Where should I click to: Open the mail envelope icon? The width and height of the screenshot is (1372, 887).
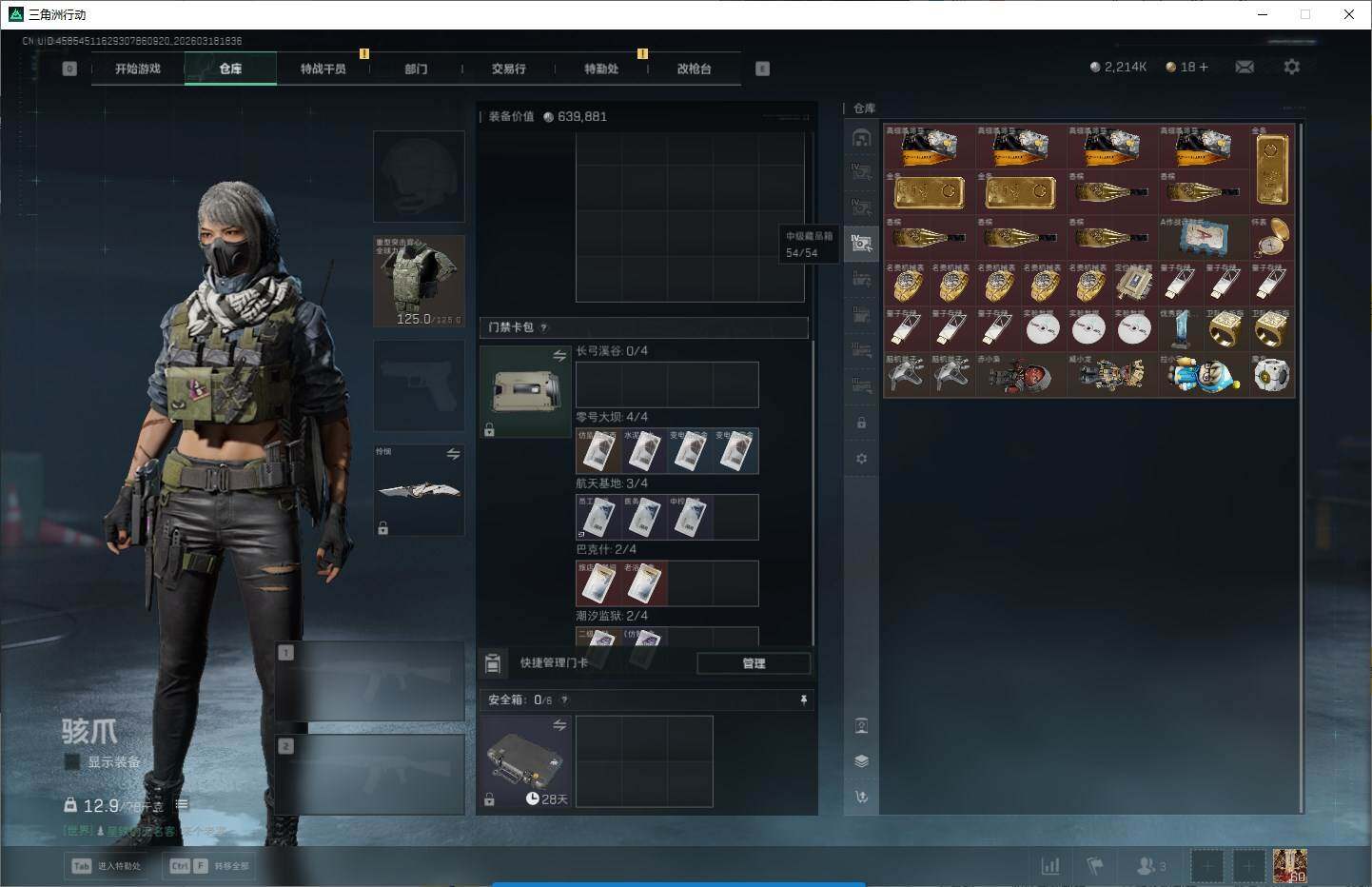coord(1245,67)
